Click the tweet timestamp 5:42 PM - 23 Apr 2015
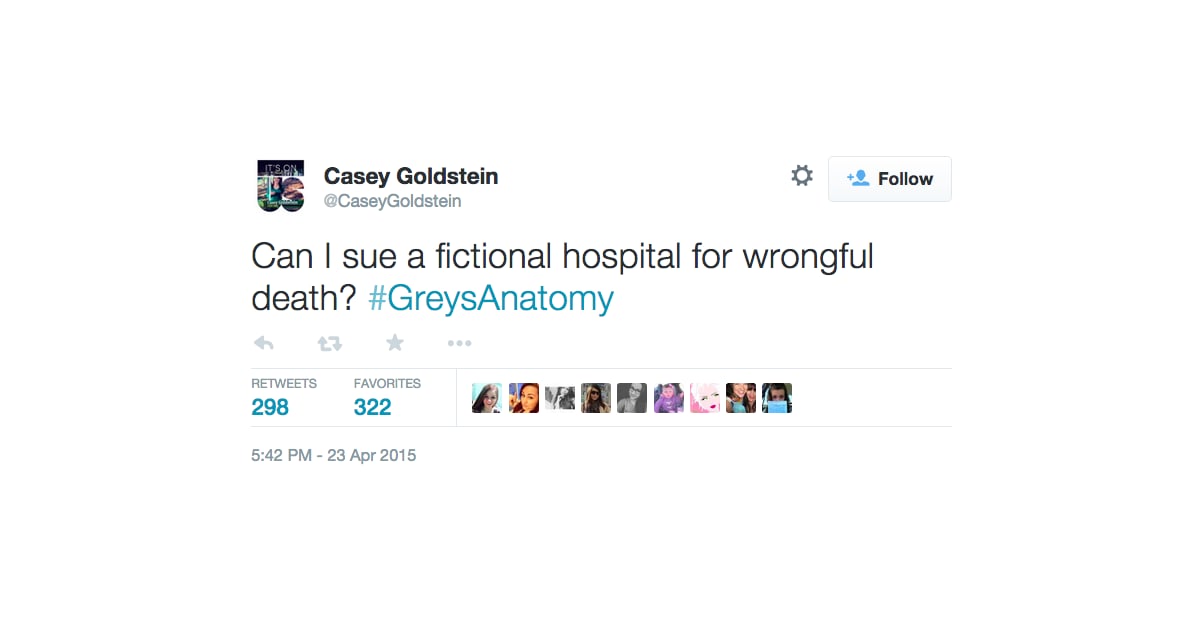Screen dimensions: 1200x630 (334, 455)
